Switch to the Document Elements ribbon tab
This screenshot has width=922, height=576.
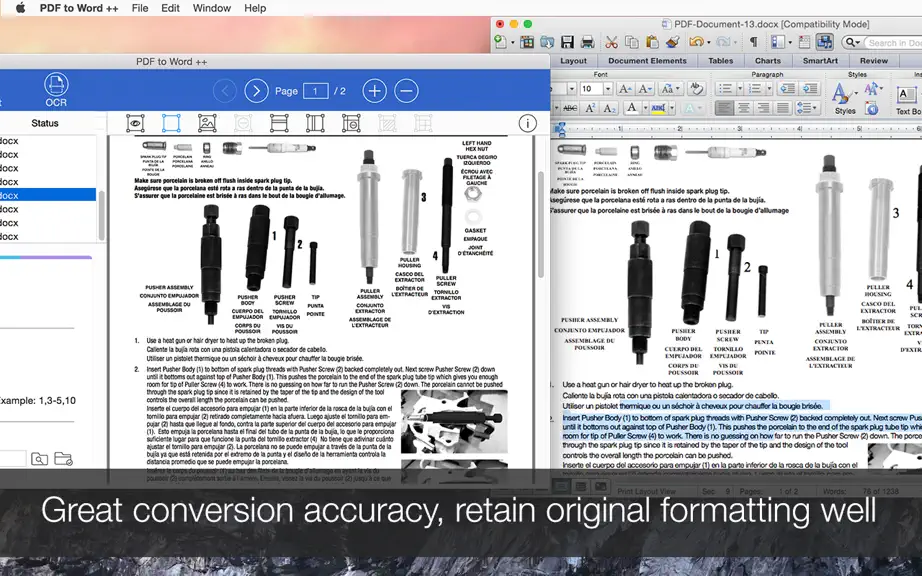[x=647, y=61]
